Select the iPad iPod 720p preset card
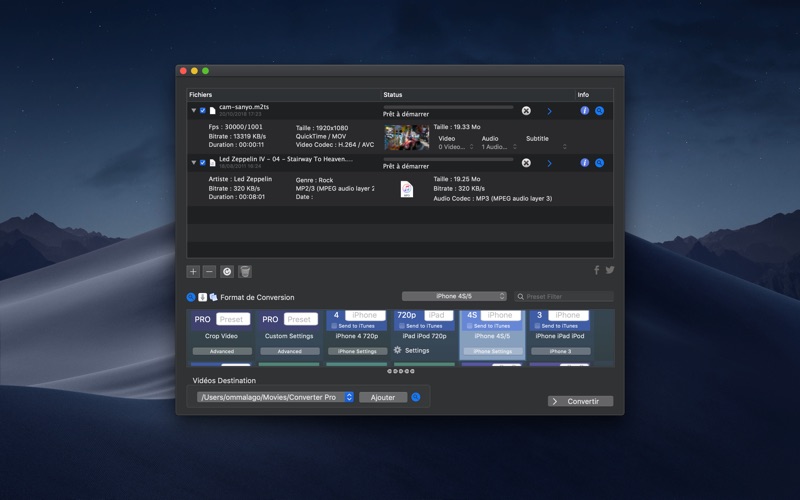The width and height of the screenshot is (800, 500). click(424, 334)
